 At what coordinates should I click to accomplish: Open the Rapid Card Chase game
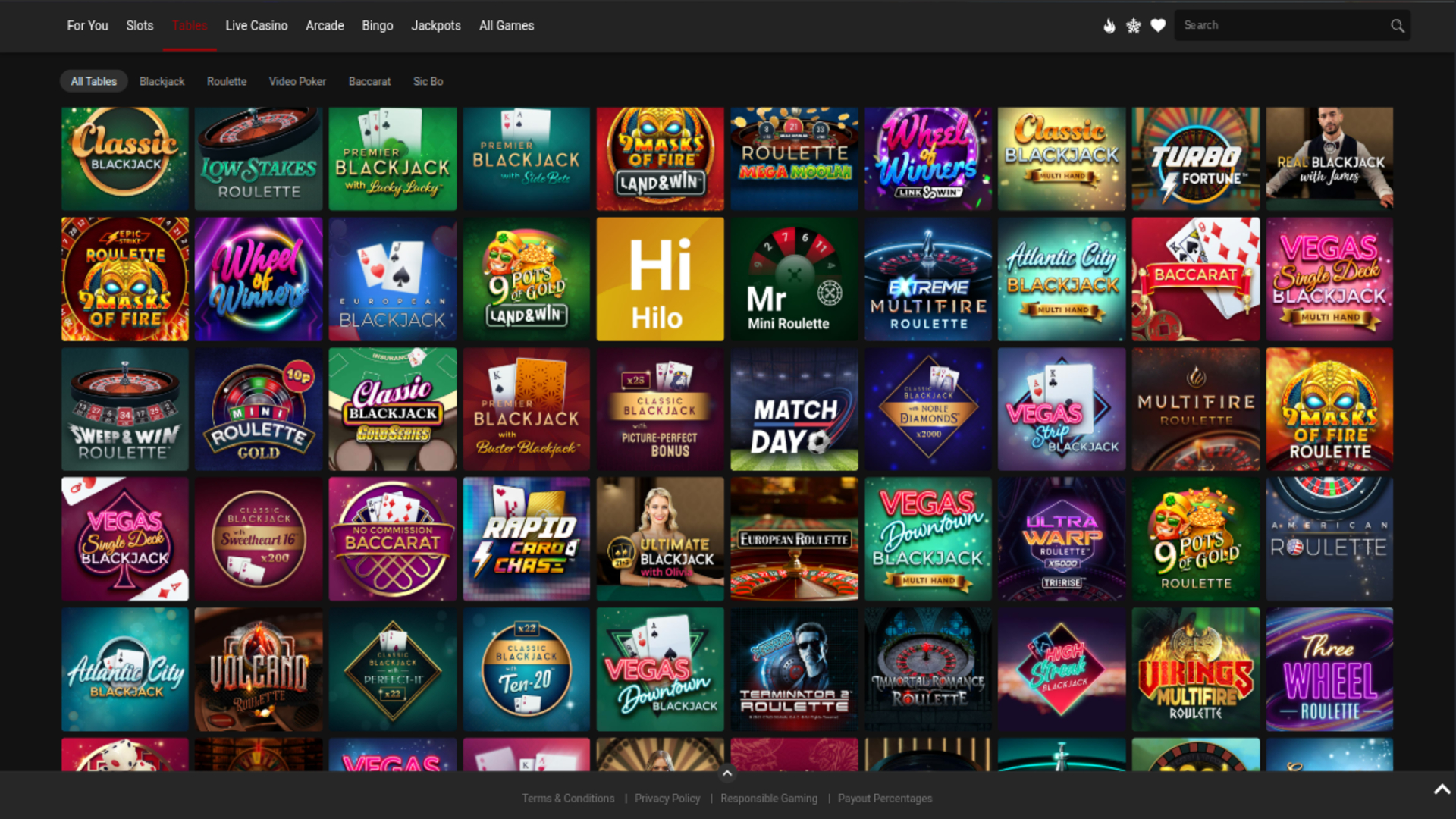(526, 539)
